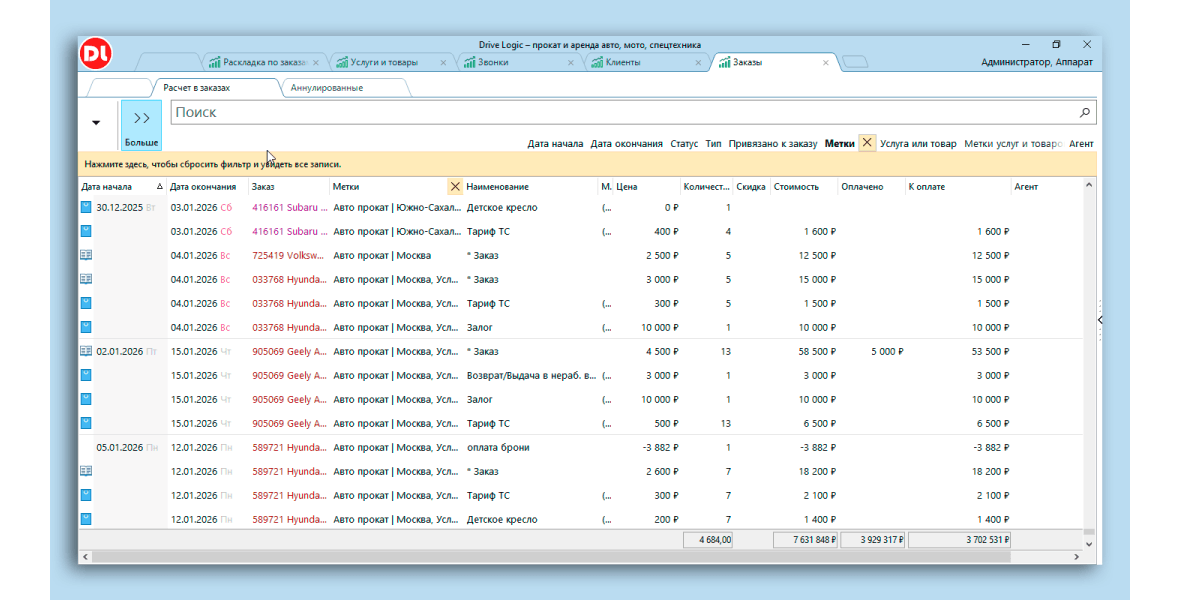The image size is (1180, 600).
Task: Click the service icon in the Возврат/Выдача row
Action: point(86,375)
